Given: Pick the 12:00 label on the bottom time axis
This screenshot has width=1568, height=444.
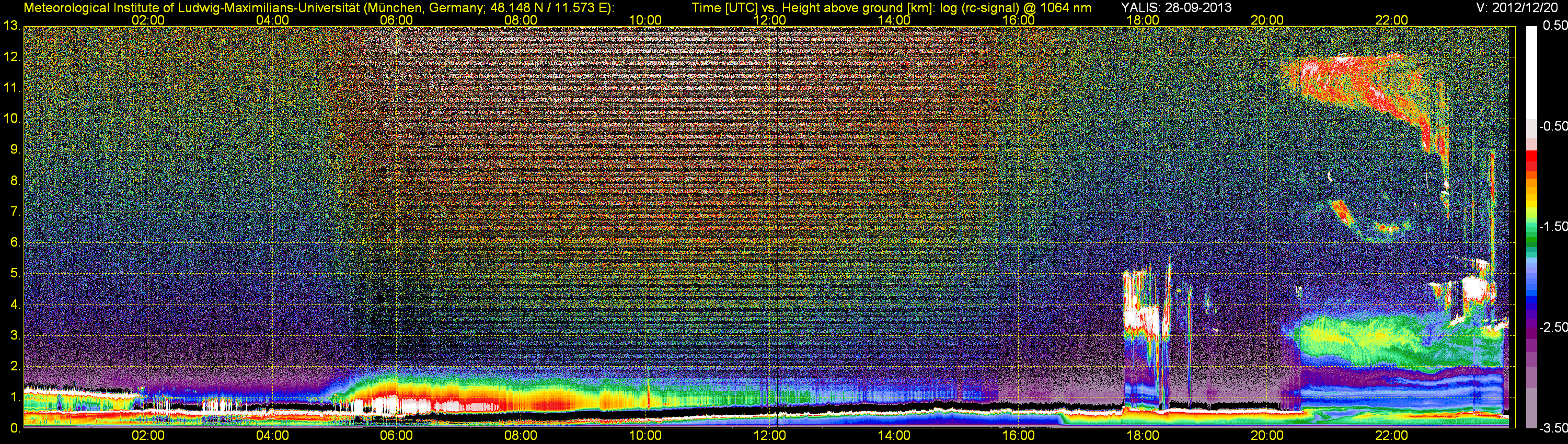Looking at the screenshot, I should click(769, 436).
